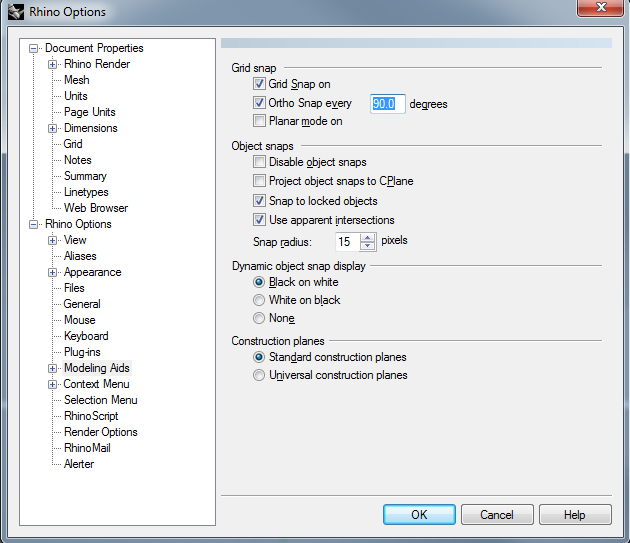Open the Aliases options page

click(x=80, y=256)
